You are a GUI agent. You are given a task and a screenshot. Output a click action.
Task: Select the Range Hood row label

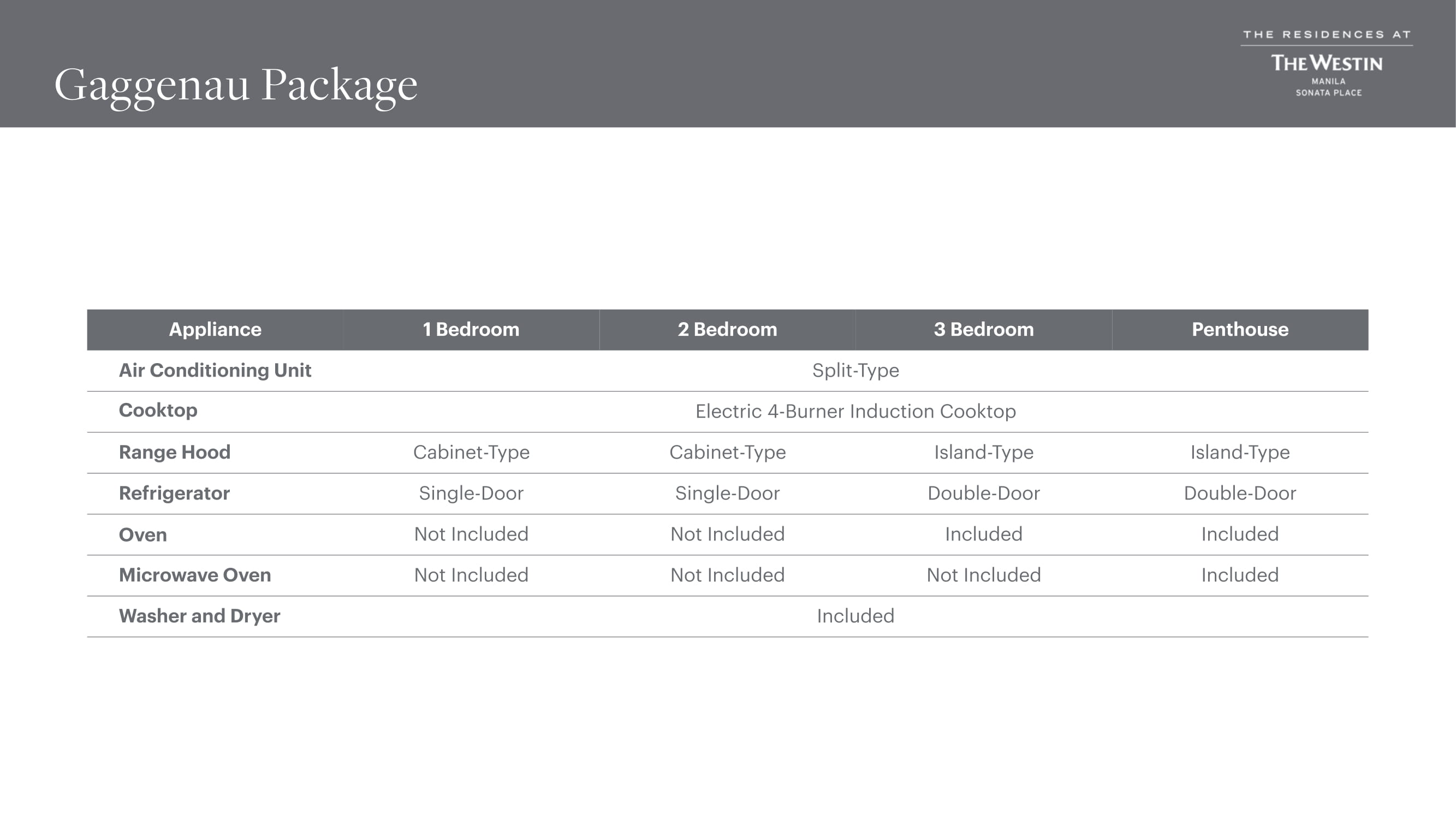click(174, 452)
